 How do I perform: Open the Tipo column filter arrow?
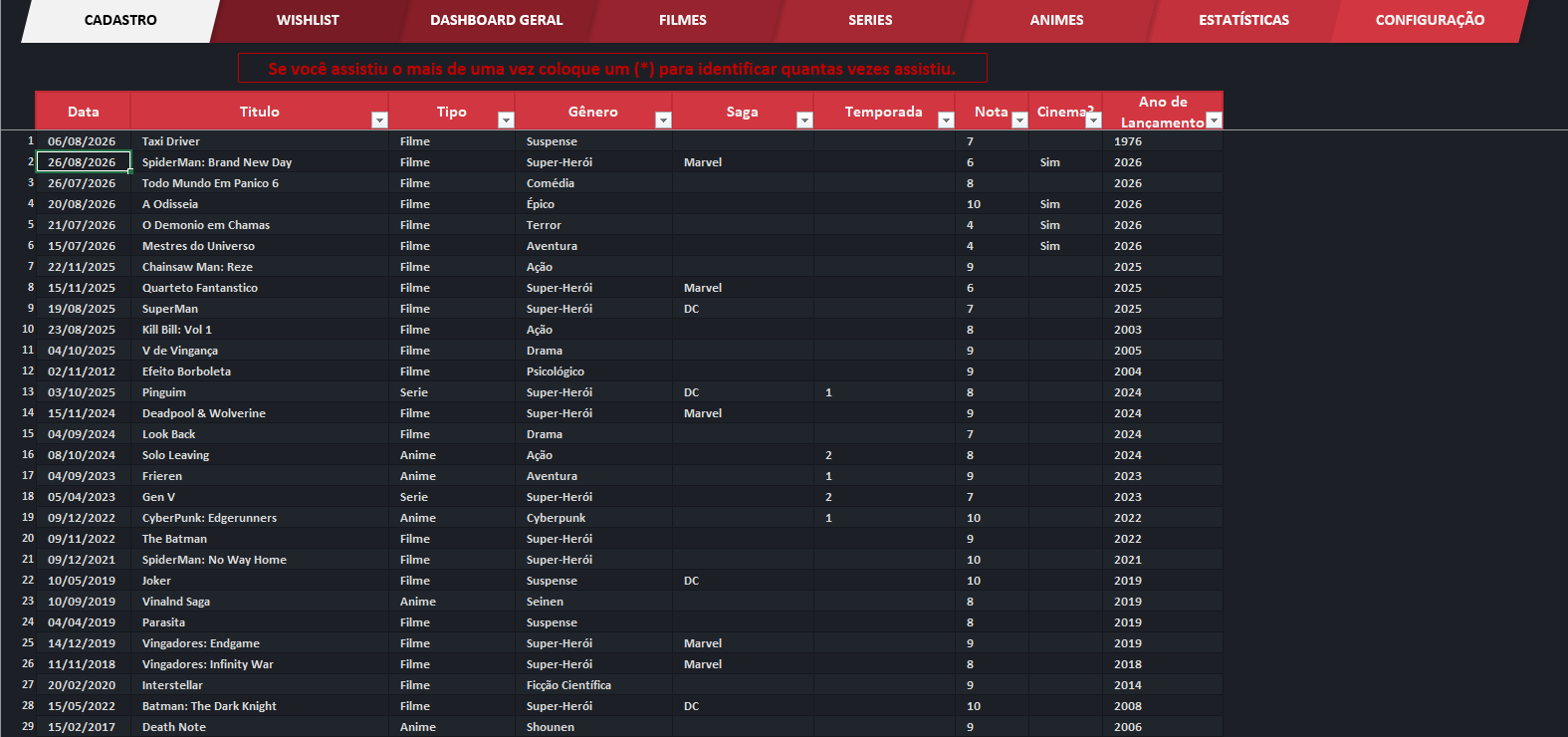pyautogui.click(x=506, y=121)
